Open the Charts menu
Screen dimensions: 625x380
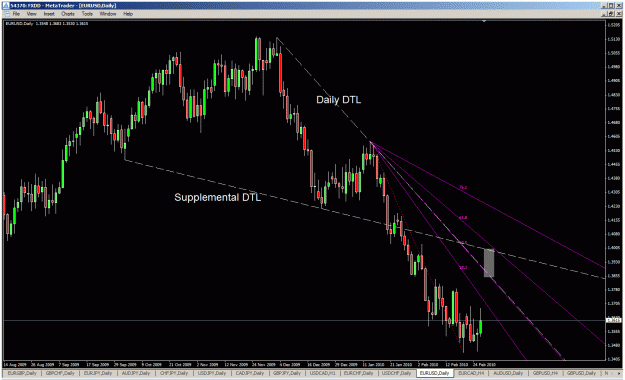[68, 14]
